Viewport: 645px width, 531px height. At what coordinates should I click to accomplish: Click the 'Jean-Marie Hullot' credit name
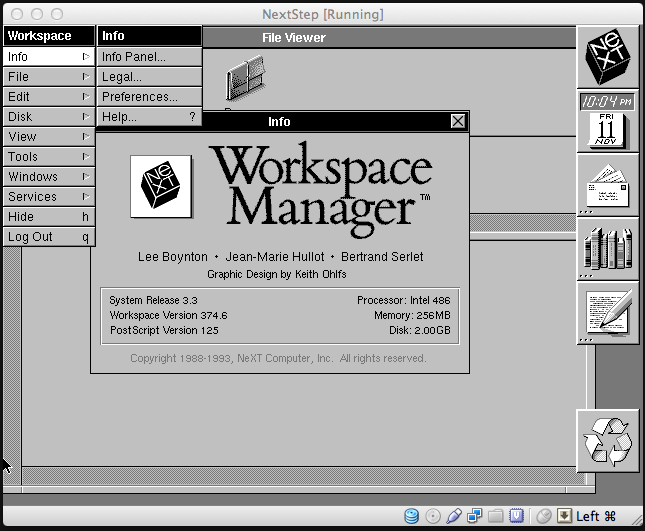coord(275,257)
